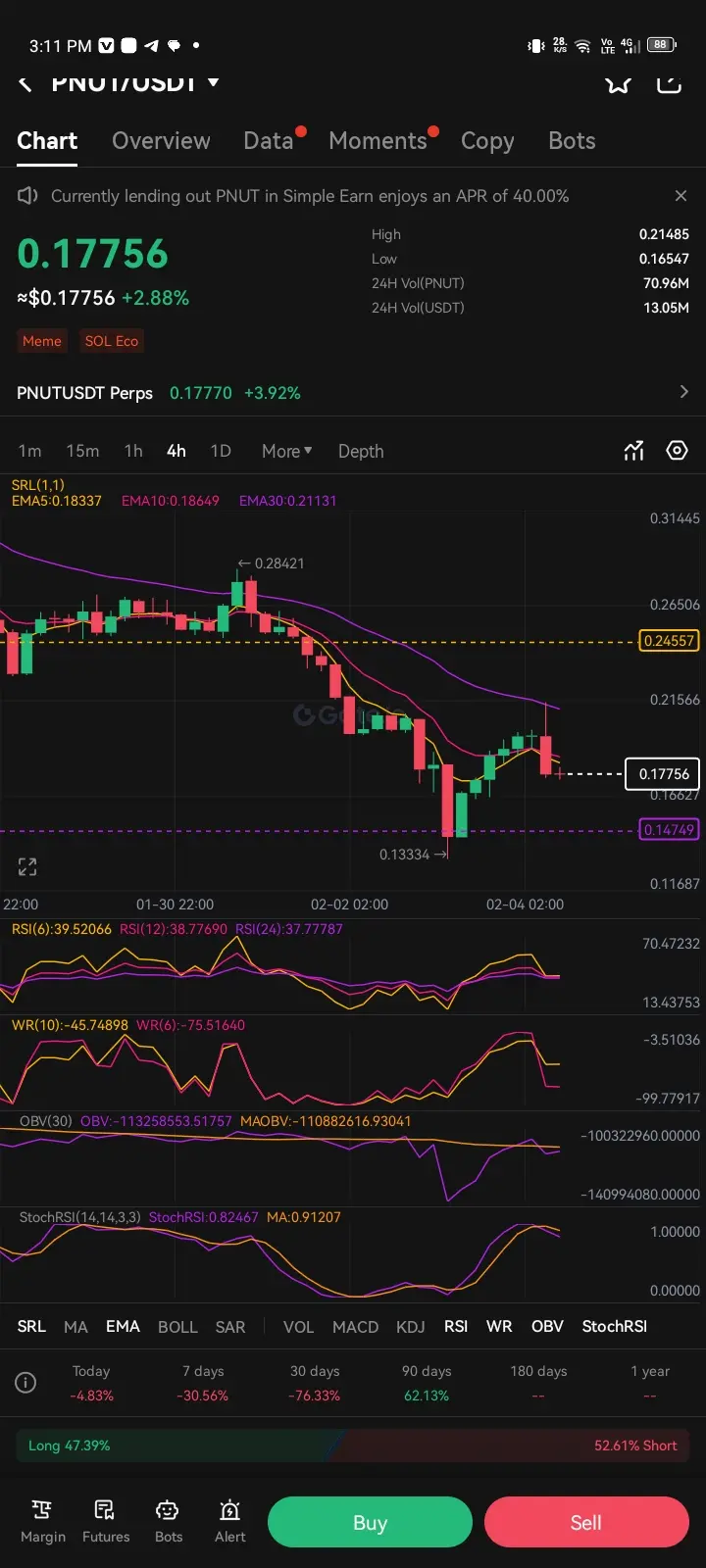Screen dimensions: 706x1568
Task: Open the Simple Earn 40.00% APR notice
Action: (x=310, y=196)
